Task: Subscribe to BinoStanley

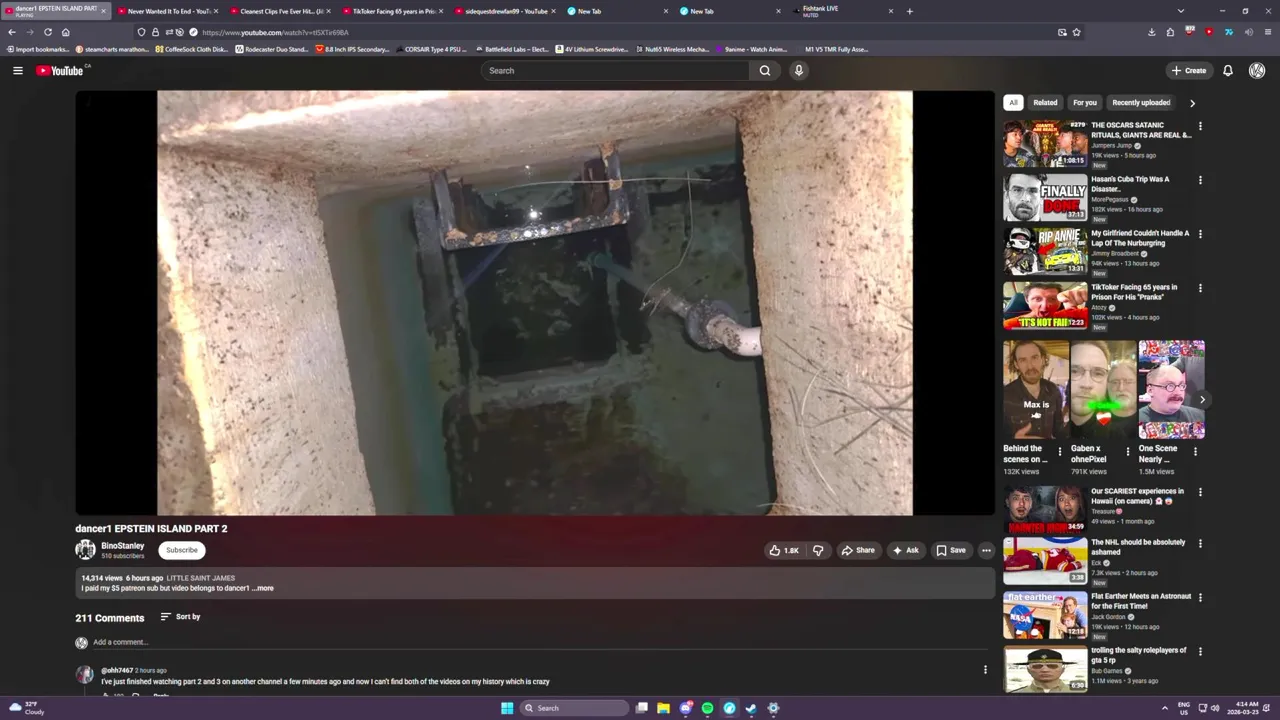Action: tap(182, 550)
